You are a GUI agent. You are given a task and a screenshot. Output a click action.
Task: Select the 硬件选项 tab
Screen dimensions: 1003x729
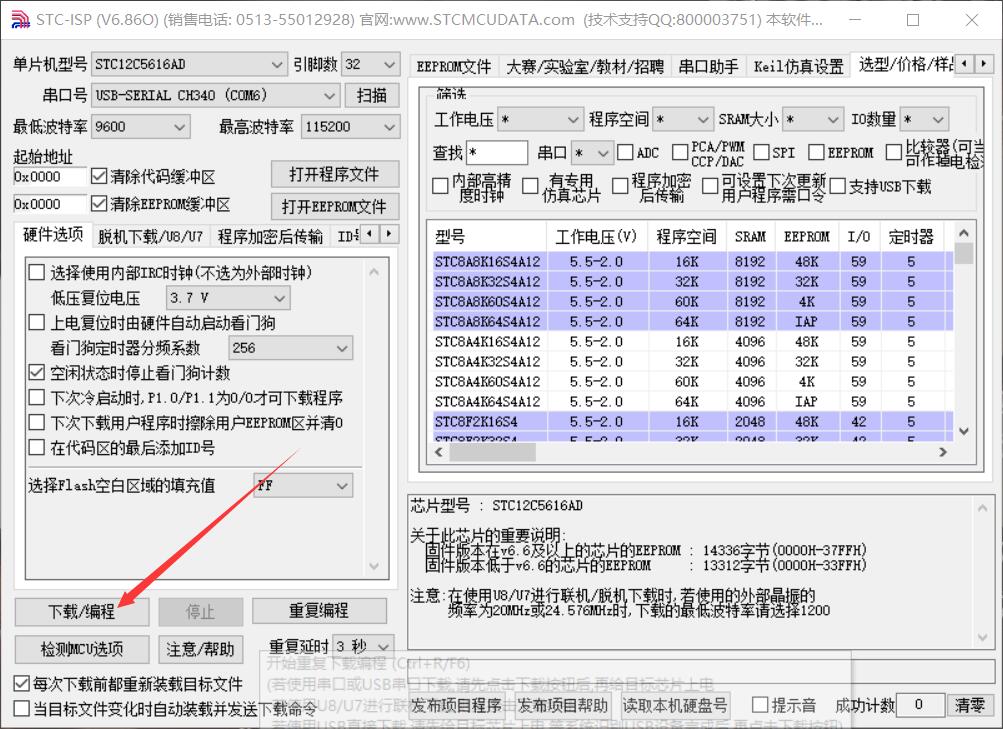coord(51,235)
